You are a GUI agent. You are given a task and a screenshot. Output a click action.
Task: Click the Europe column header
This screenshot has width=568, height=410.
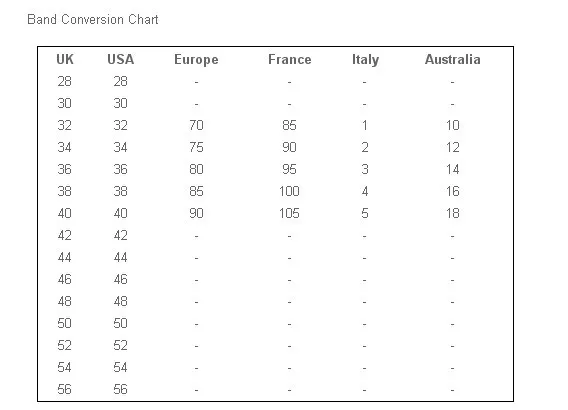(196, 60)
